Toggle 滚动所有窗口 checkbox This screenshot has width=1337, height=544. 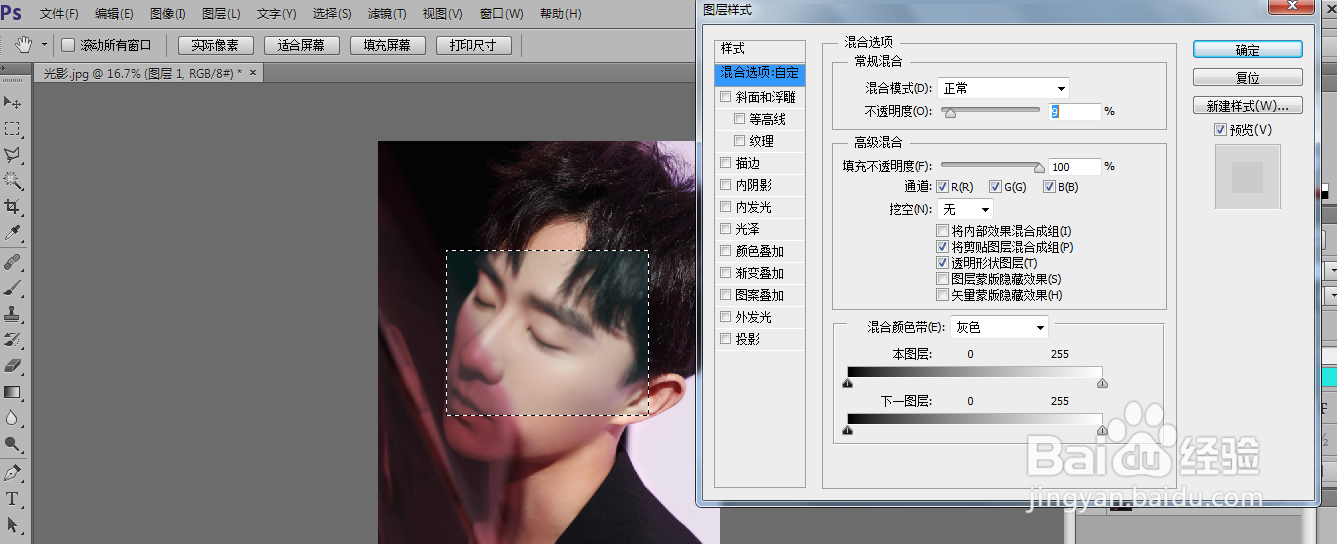tap(68, 45)
